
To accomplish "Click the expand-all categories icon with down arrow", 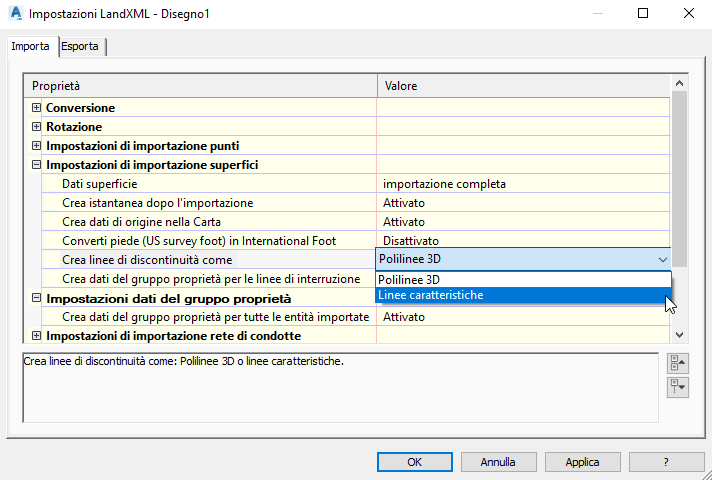I will pos(678,386).
